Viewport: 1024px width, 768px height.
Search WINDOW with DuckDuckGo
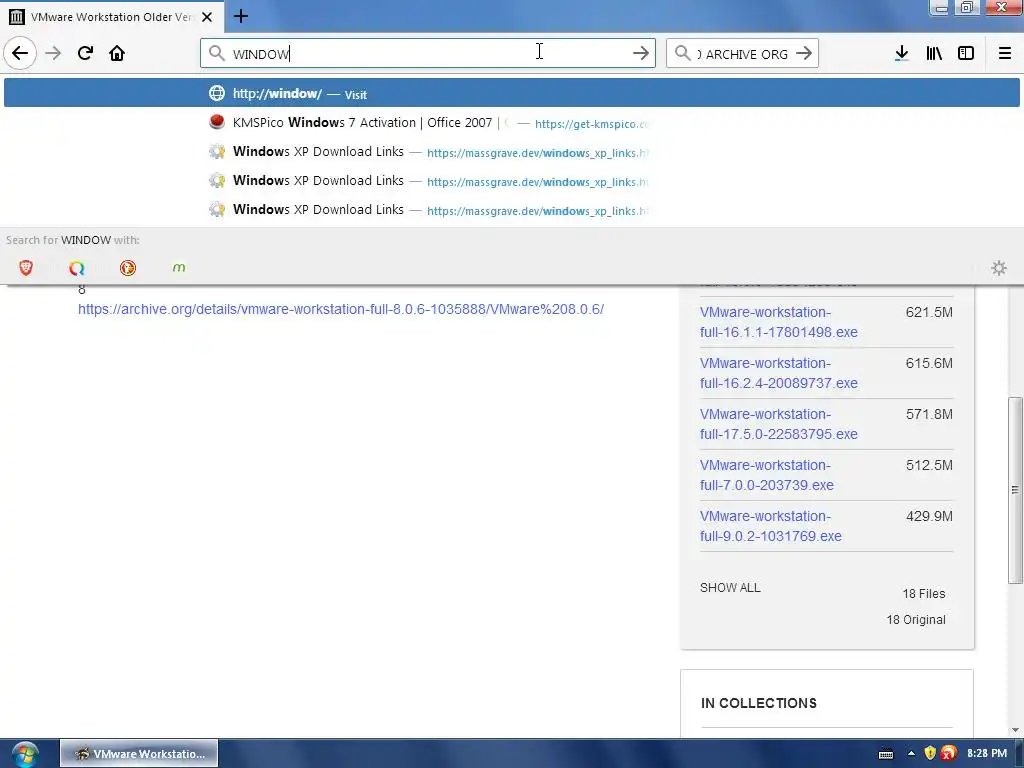click(x=128, y=268)
